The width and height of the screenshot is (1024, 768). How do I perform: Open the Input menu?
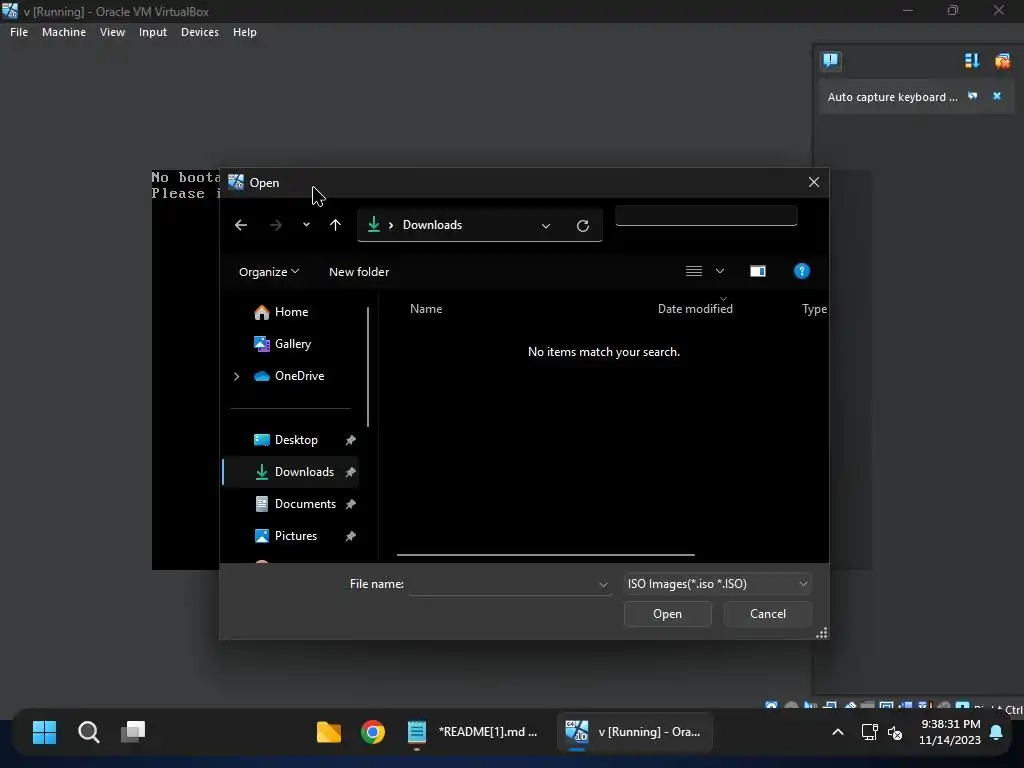[x=153, y=32]
